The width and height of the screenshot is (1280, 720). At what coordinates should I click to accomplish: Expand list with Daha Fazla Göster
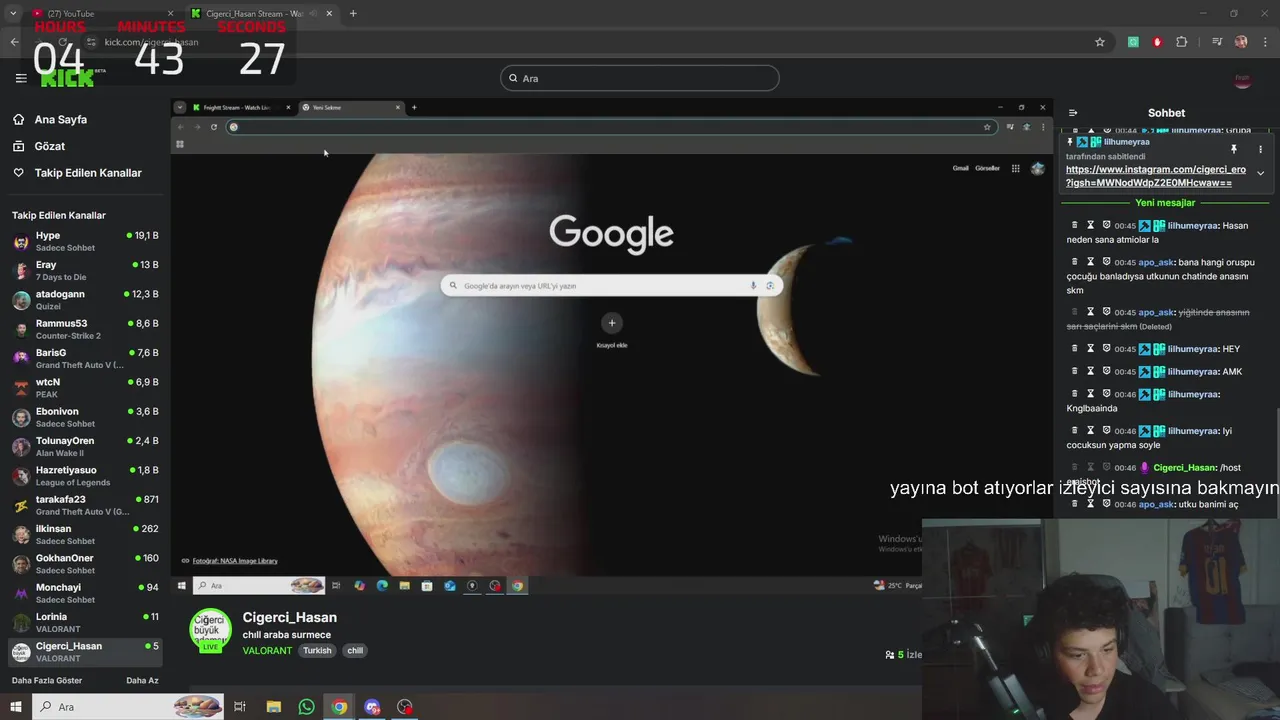coord(47,680)
